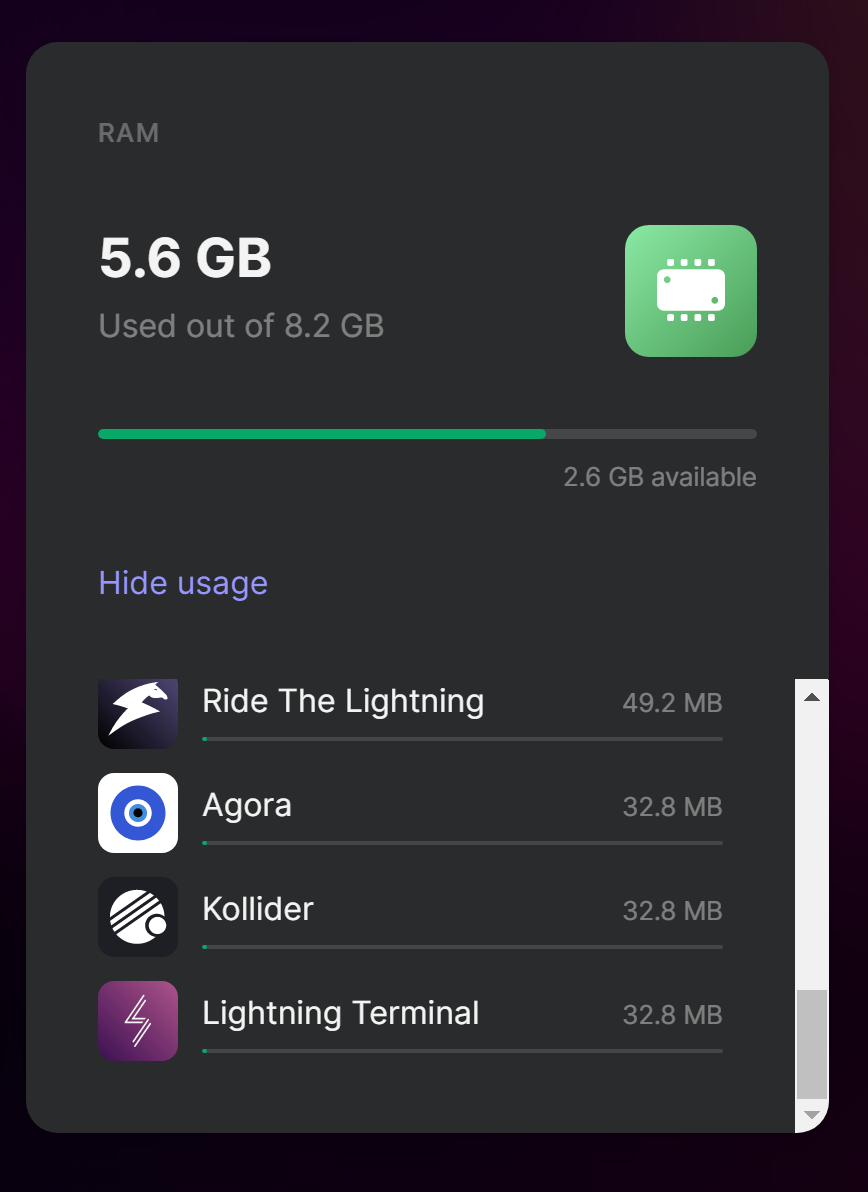Click the gray scrollbar thumb
868x1192 pixels.
(812, 1044)
